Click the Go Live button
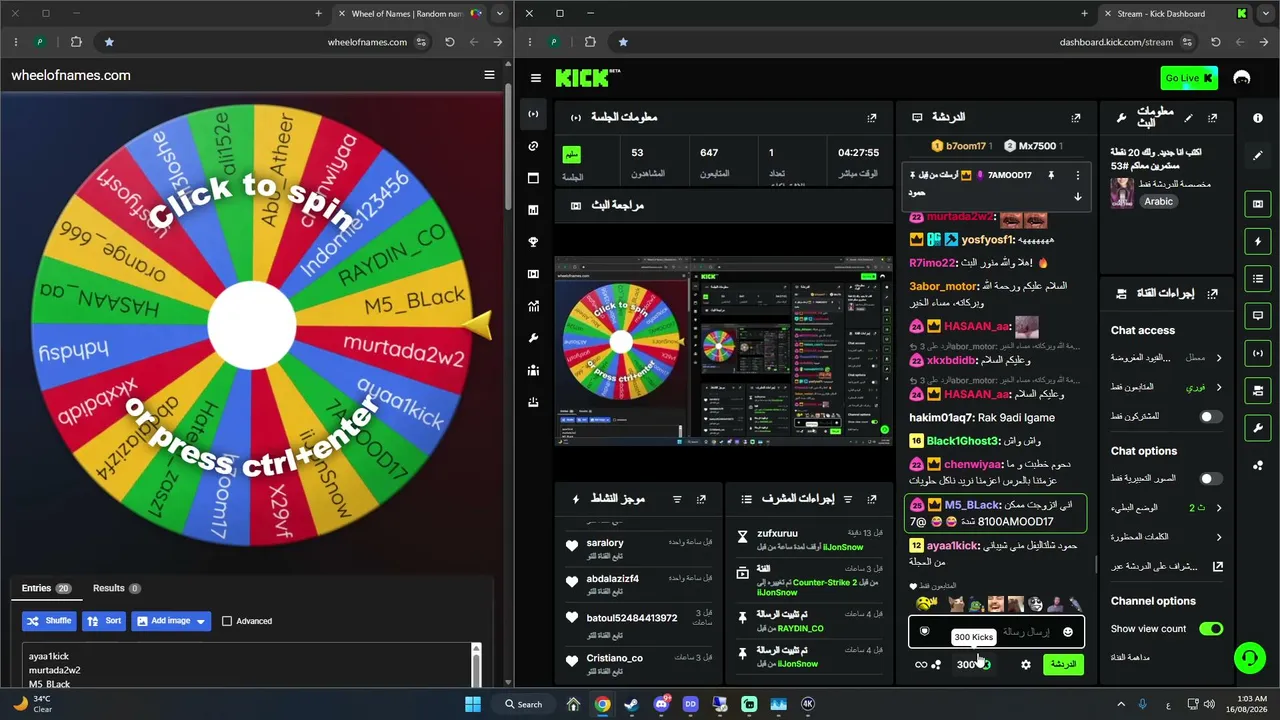1280x720 pixels. click(1189, 78)
